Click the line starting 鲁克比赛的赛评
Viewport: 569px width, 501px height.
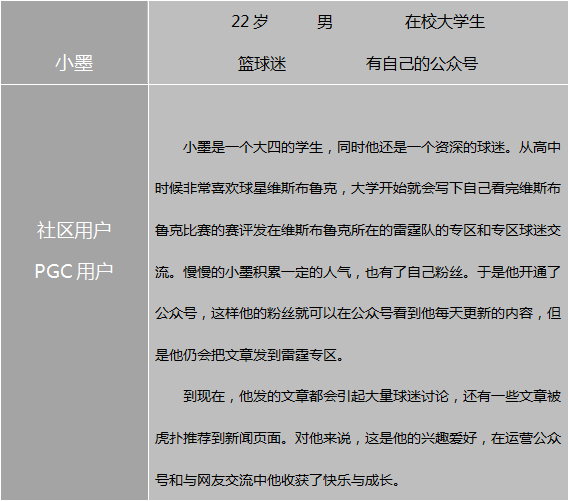click(x=358, y=230)
